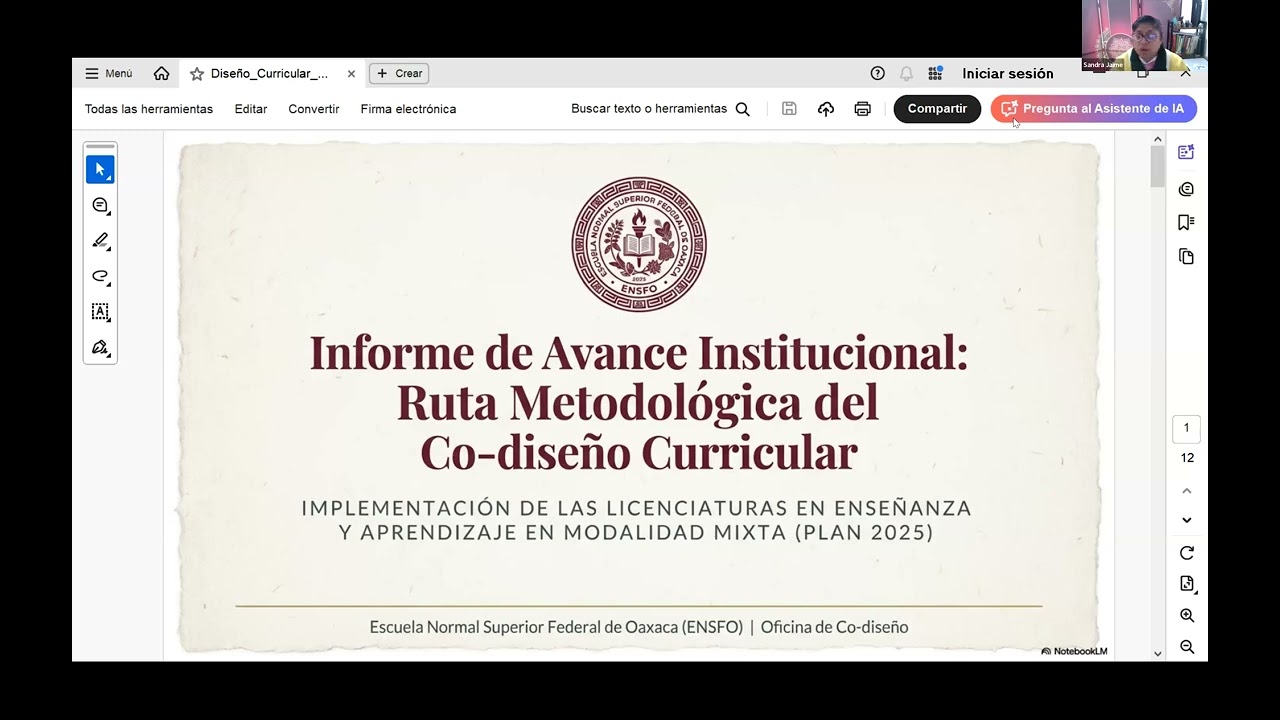The height and width of the screenshot is (720, 1280).
Task: Click the Crear new tab button
Action: pos(399,73)
